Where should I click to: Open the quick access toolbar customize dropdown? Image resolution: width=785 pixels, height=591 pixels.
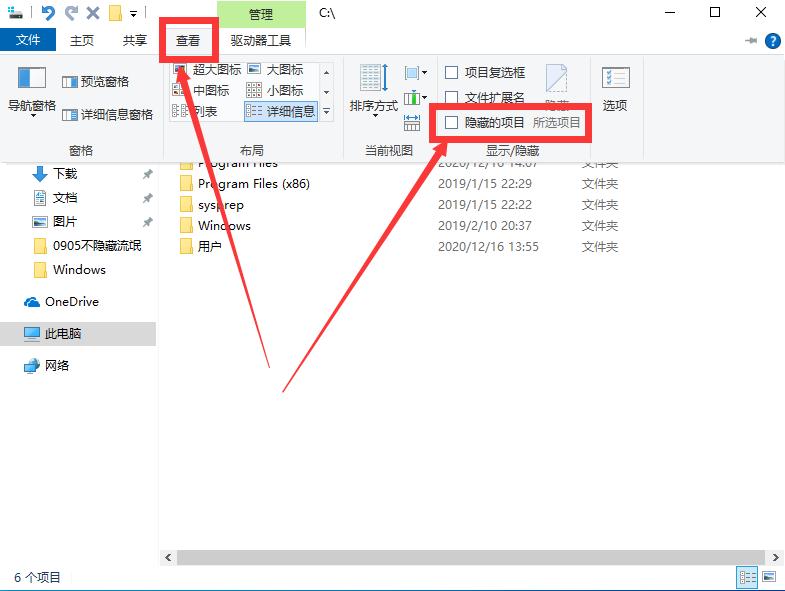(133, 14)
